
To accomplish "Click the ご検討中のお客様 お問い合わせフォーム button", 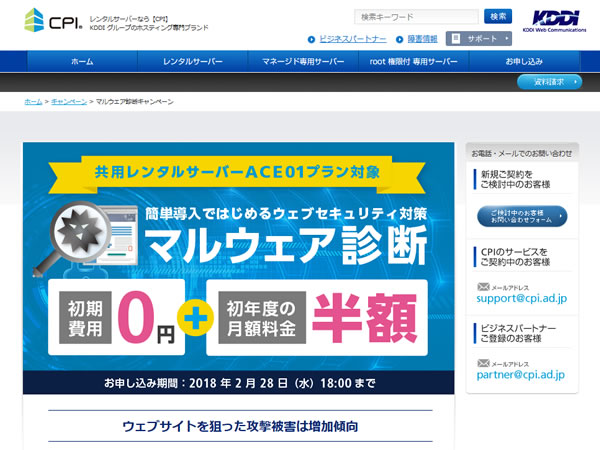I will click(x=522, y=216).
